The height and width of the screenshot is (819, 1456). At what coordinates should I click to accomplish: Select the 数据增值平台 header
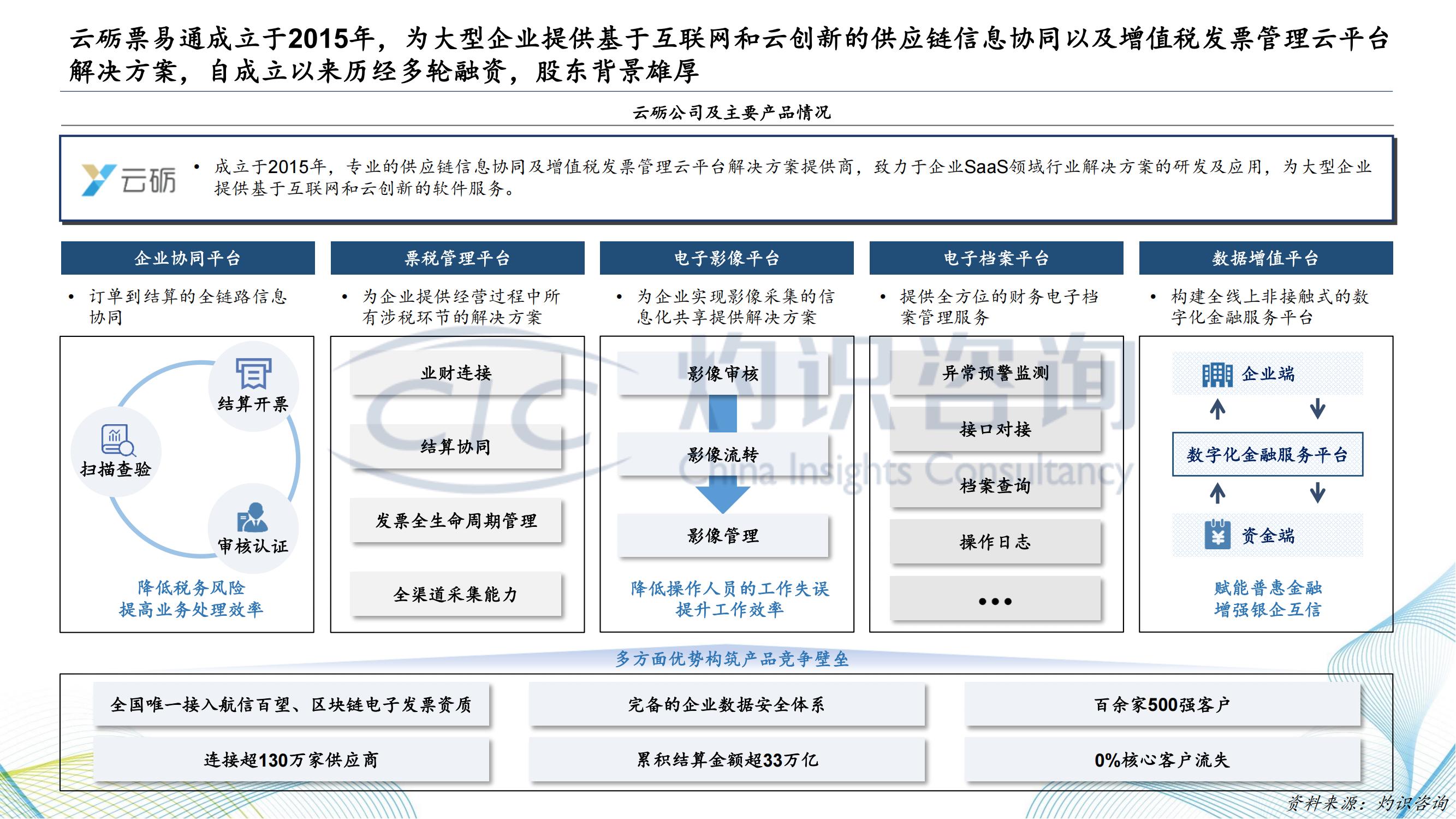tap(1266, 258)
